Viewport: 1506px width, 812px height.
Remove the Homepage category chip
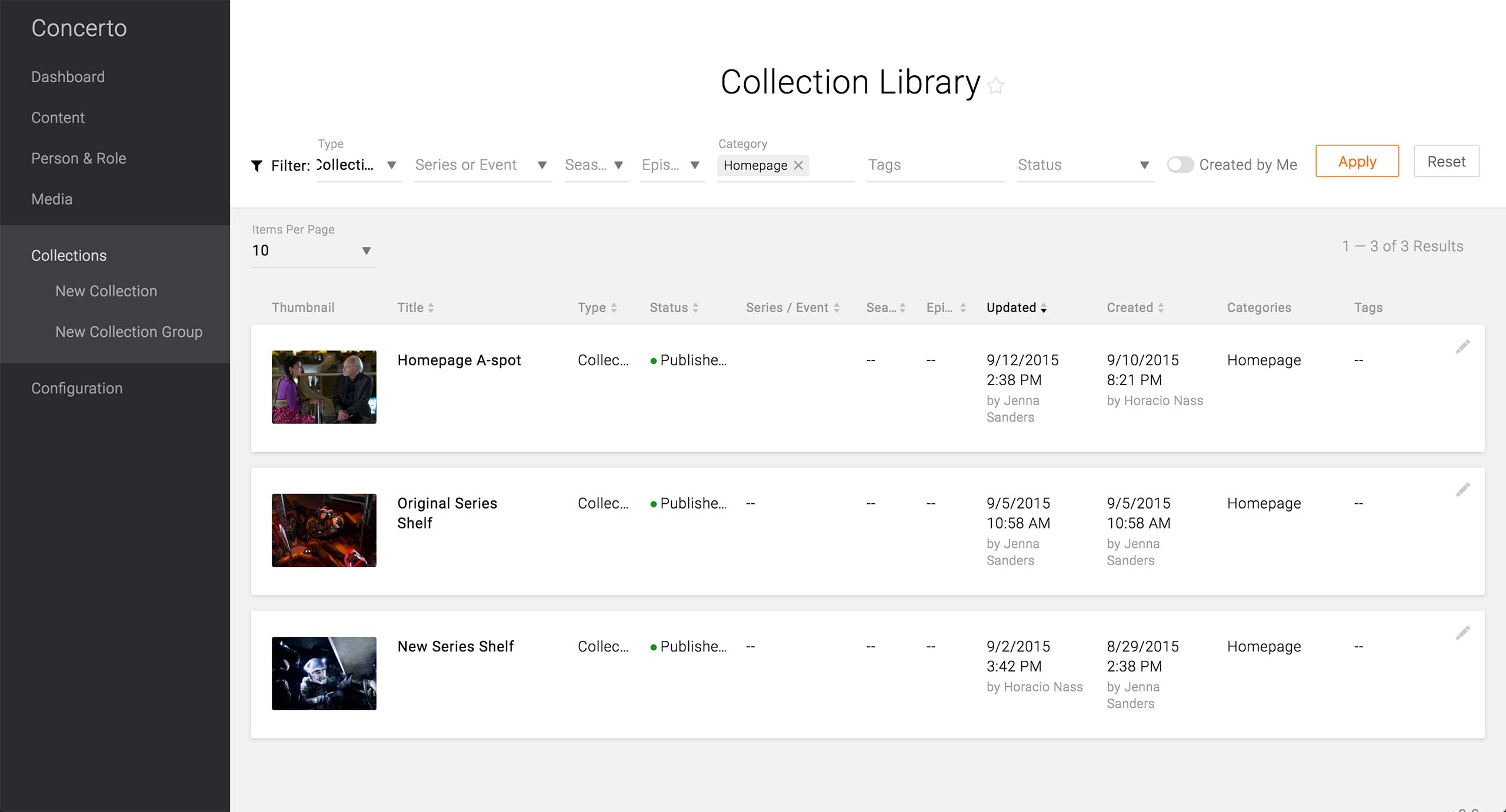click(798, 166)
